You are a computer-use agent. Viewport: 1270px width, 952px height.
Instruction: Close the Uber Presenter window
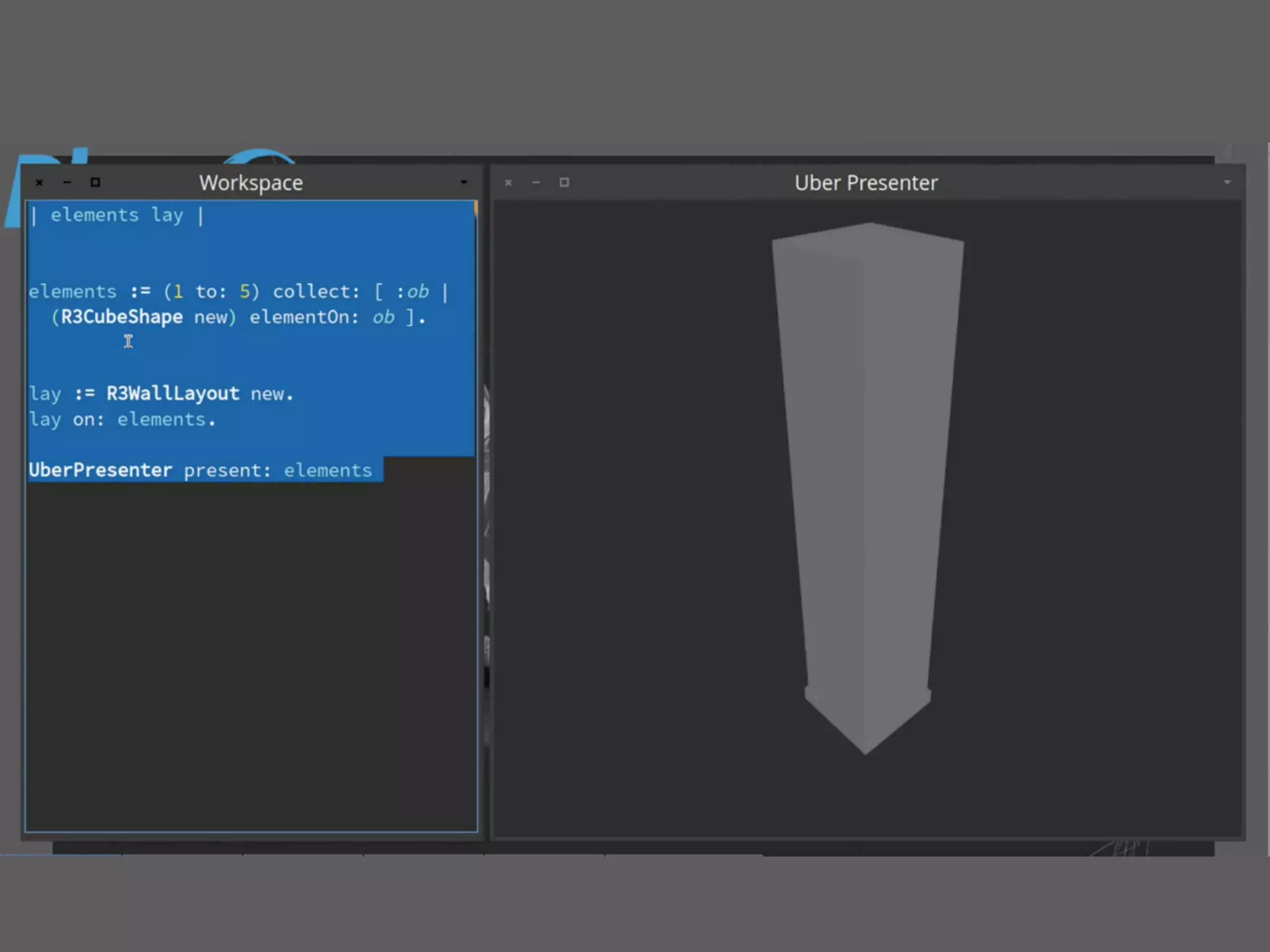pos(508,182)
